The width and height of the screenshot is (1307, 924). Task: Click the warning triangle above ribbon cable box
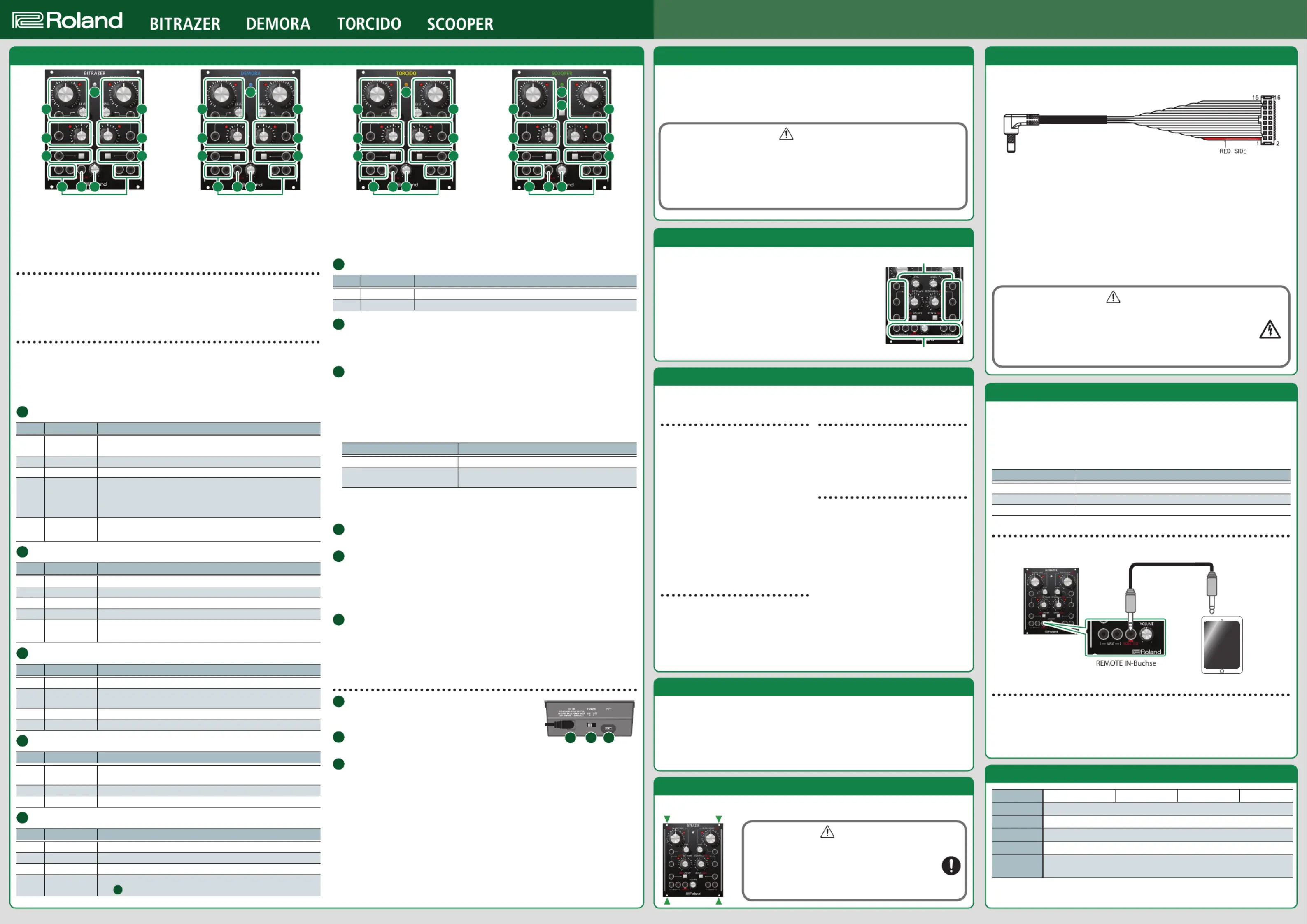coord(1113,297)
